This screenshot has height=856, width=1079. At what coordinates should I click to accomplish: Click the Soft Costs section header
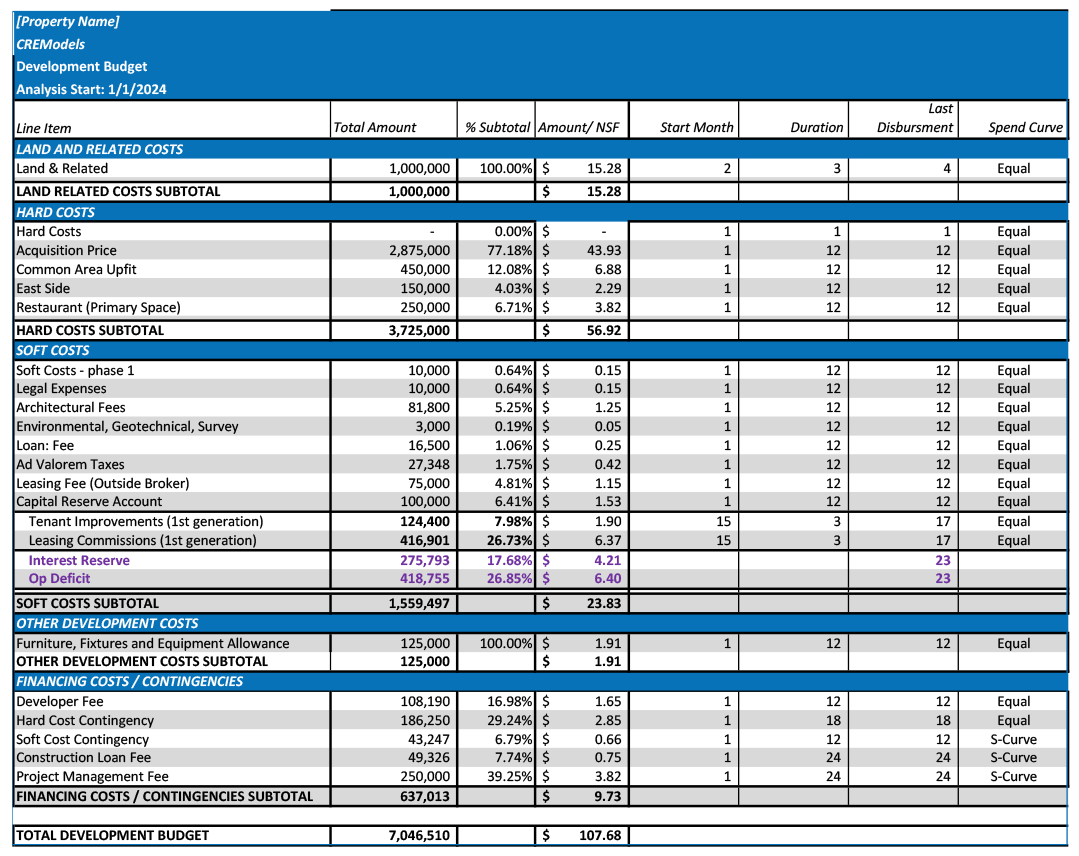tap(53, 350)
